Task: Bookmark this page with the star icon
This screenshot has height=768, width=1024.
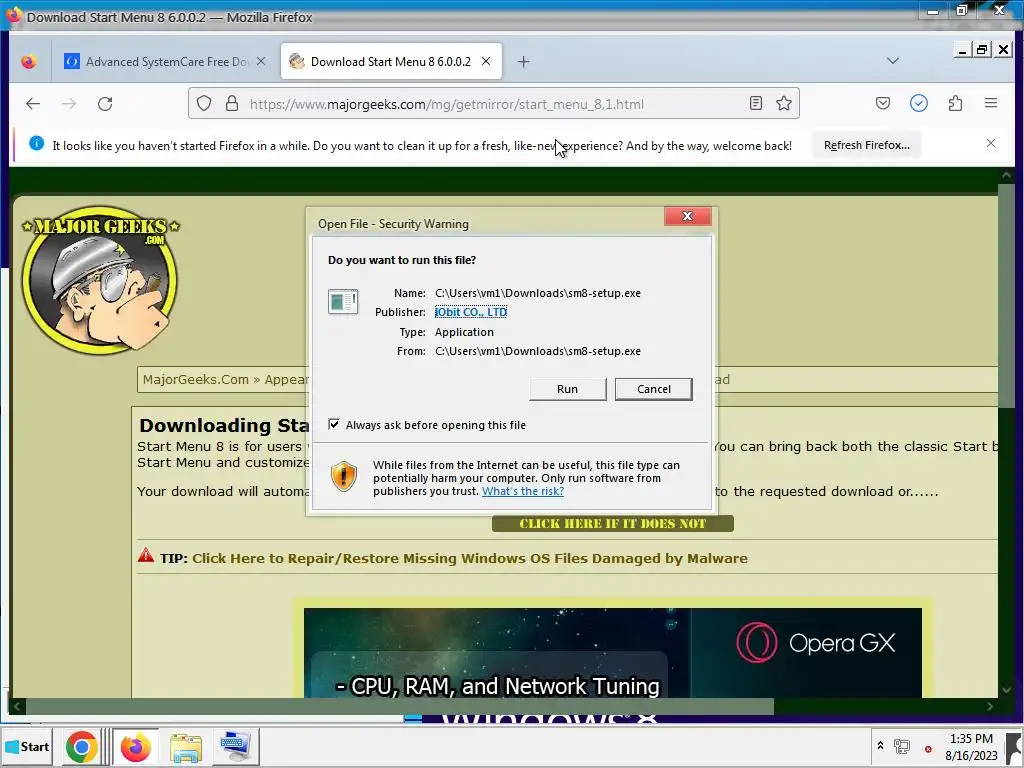Action: pos(784,103)
